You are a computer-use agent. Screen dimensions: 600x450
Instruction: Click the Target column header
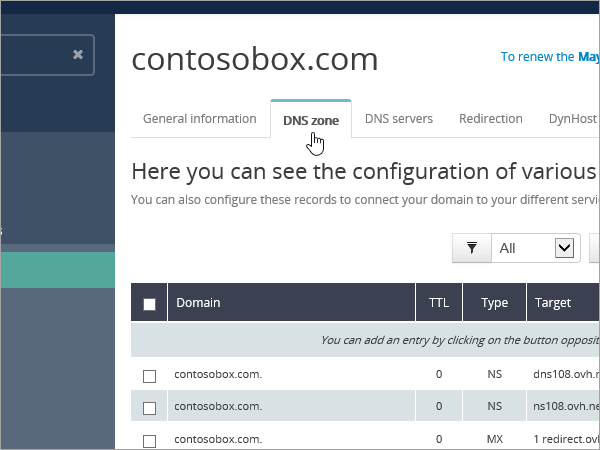[553, 302]
